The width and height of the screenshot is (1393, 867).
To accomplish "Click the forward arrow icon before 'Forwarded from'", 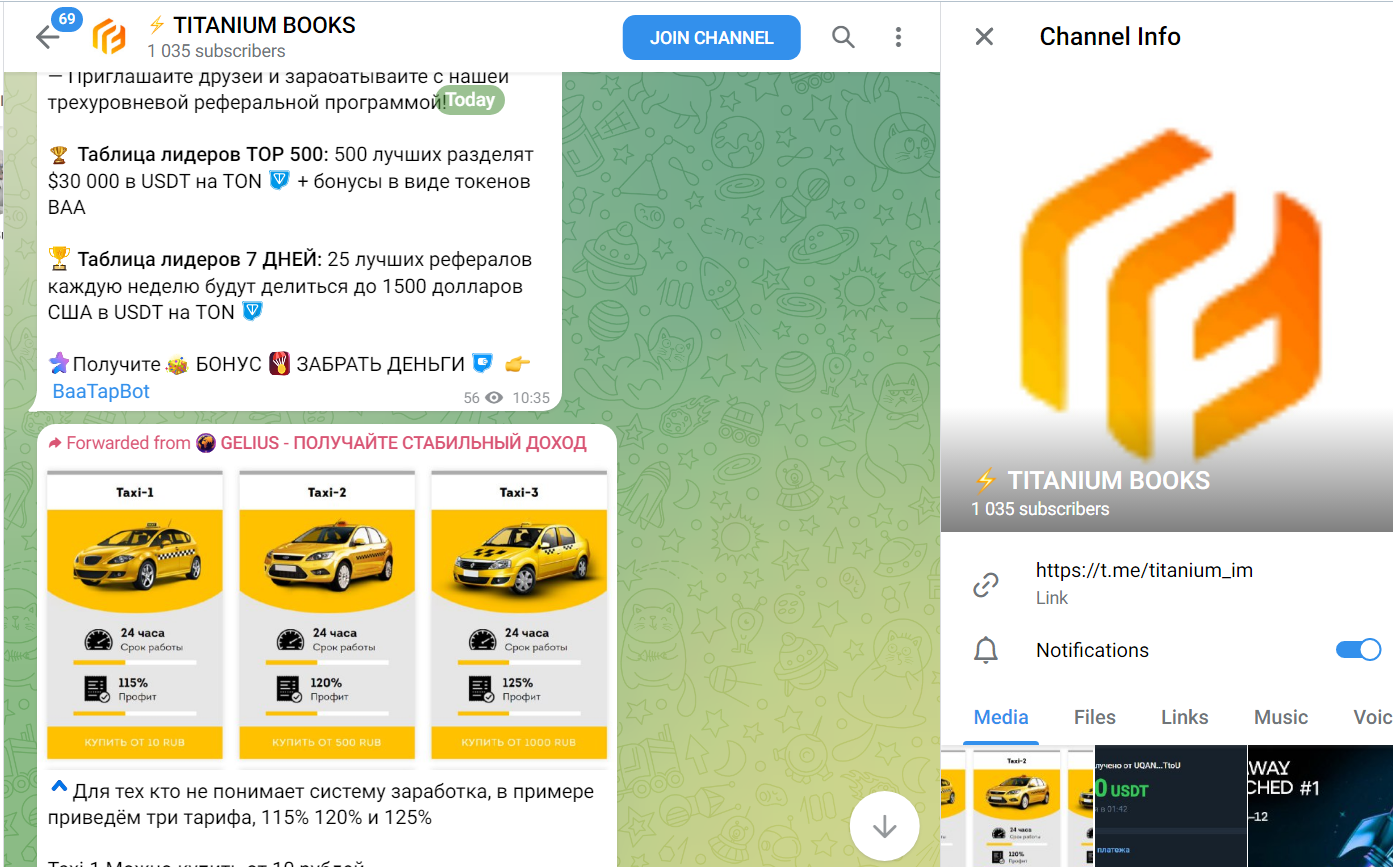I will [x=55, y=443].
